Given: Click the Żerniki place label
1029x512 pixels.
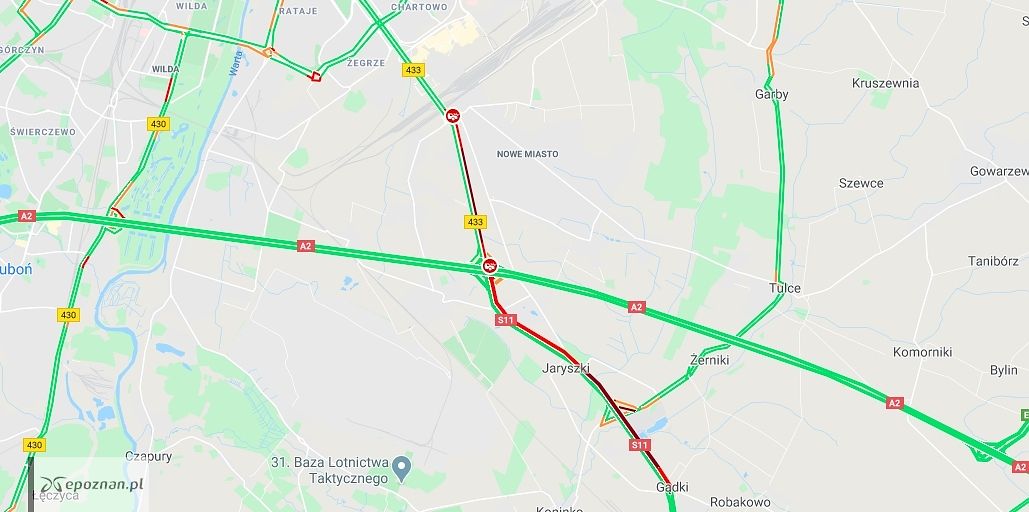Looking at the screenshot, I should (x=709, y=360).
